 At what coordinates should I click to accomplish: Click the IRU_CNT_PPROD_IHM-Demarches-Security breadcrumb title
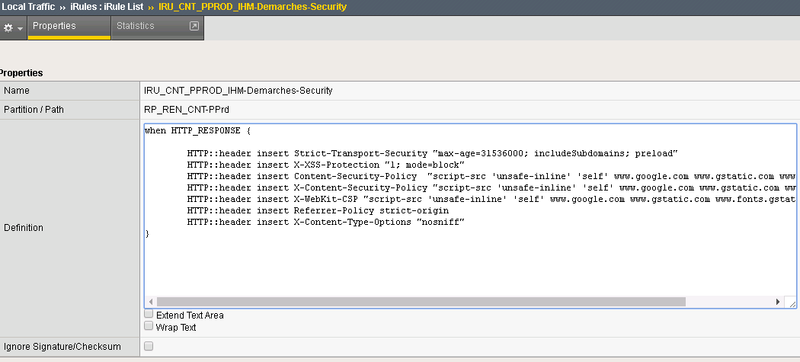coord(253,7)
